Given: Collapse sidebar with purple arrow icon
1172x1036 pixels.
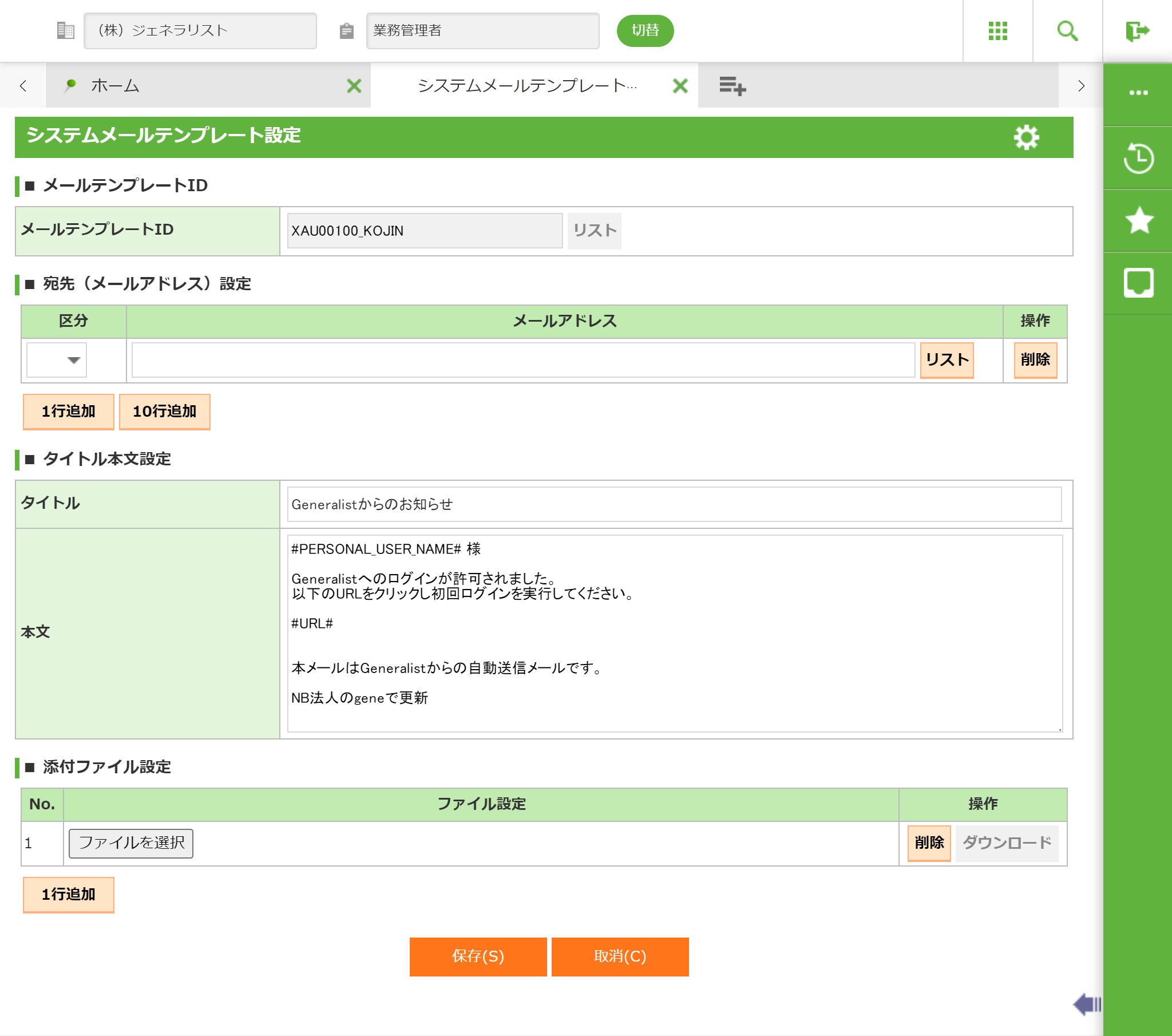Looking at the screenshot, I should (x=1087, y=1005).
